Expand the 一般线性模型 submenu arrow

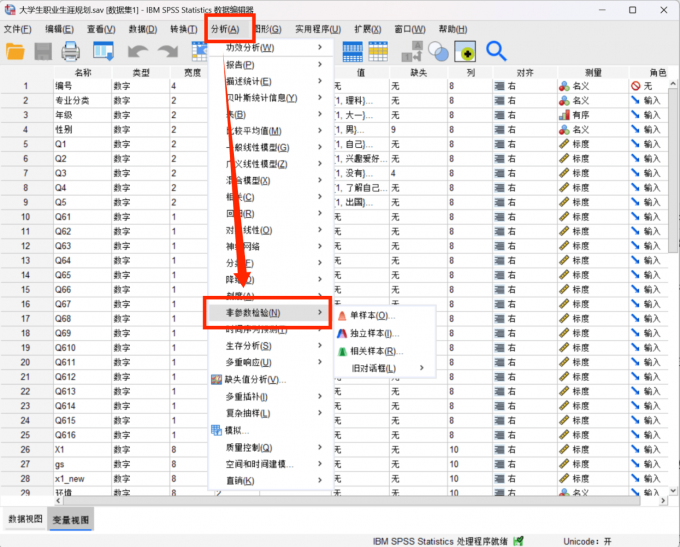(320, 147)
